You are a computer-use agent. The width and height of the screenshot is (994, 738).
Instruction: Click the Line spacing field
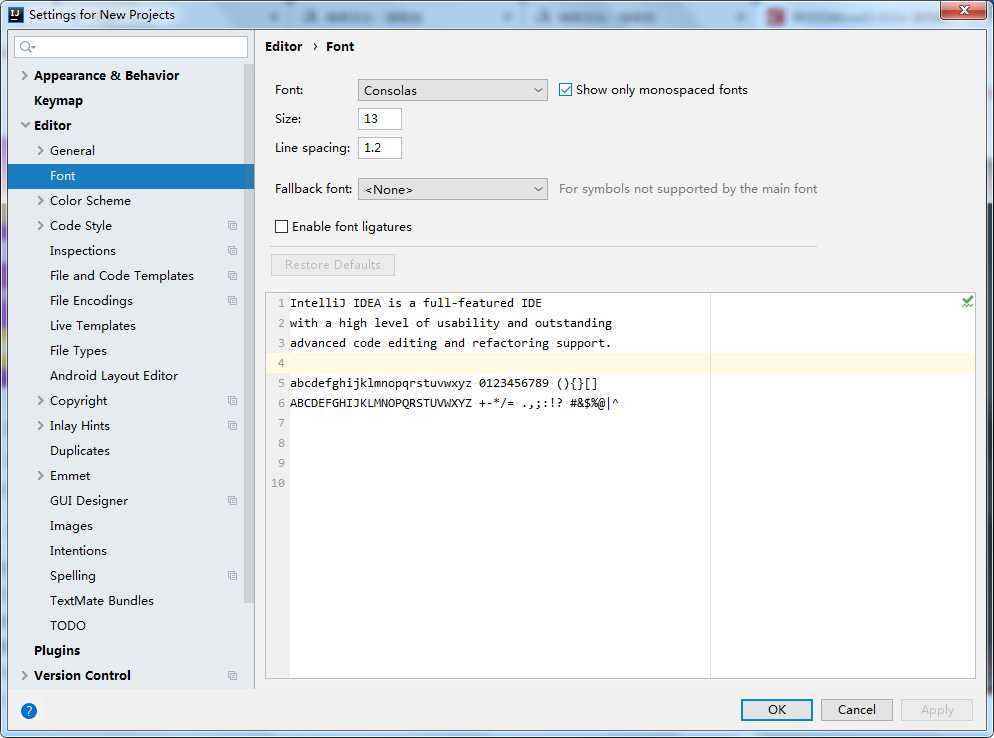[x=380, y=148]
